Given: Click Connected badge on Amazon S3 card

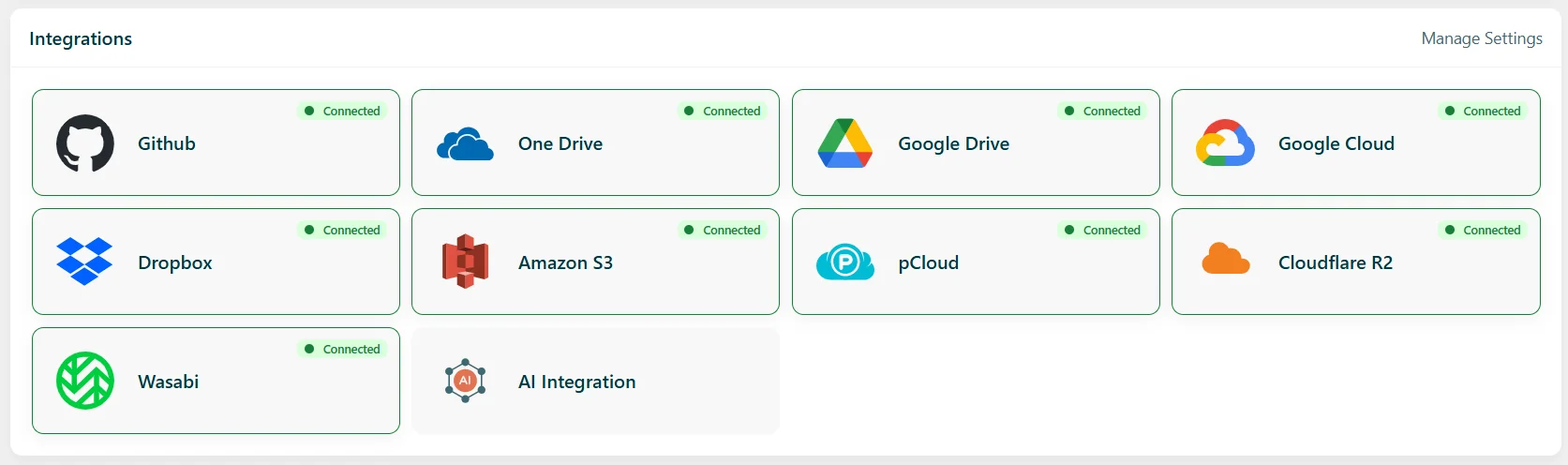Looking at the screenshot, I should [x=722, y=230].
